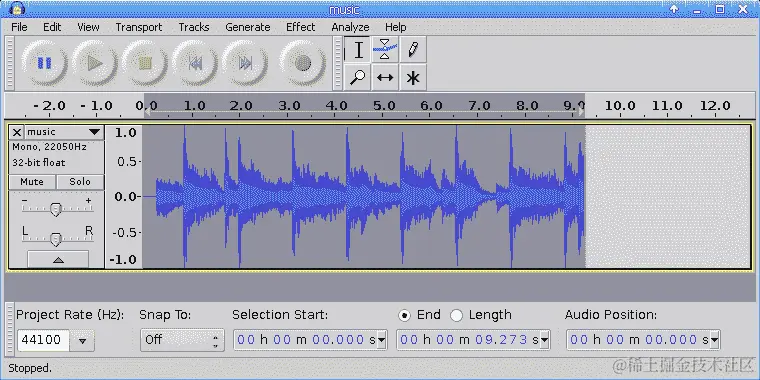Select the Length radio button
This screenshot has width=760, height=380.
[456, 316]
